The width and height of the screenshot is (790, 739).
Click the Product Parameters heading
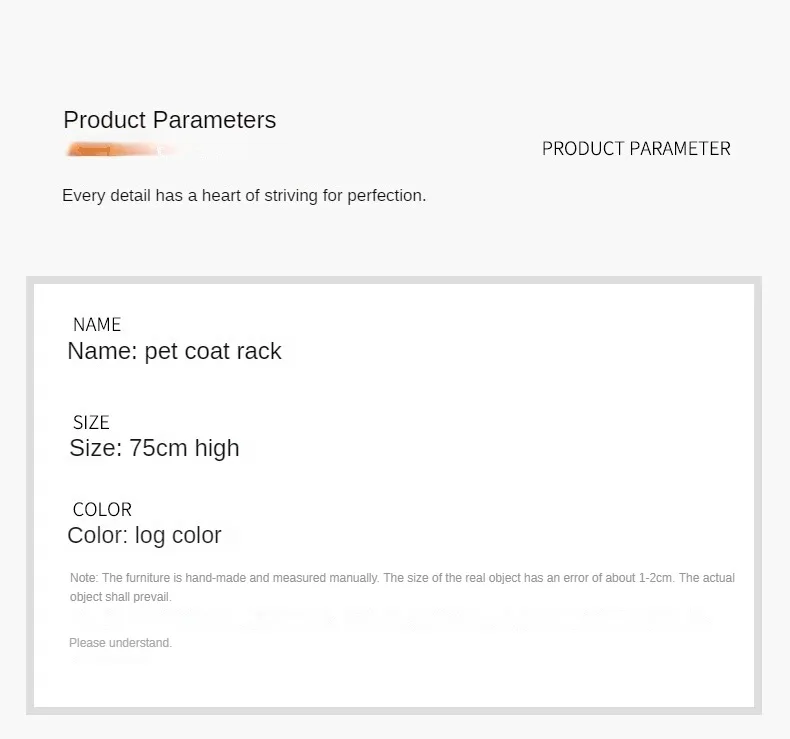coord(170,120)
